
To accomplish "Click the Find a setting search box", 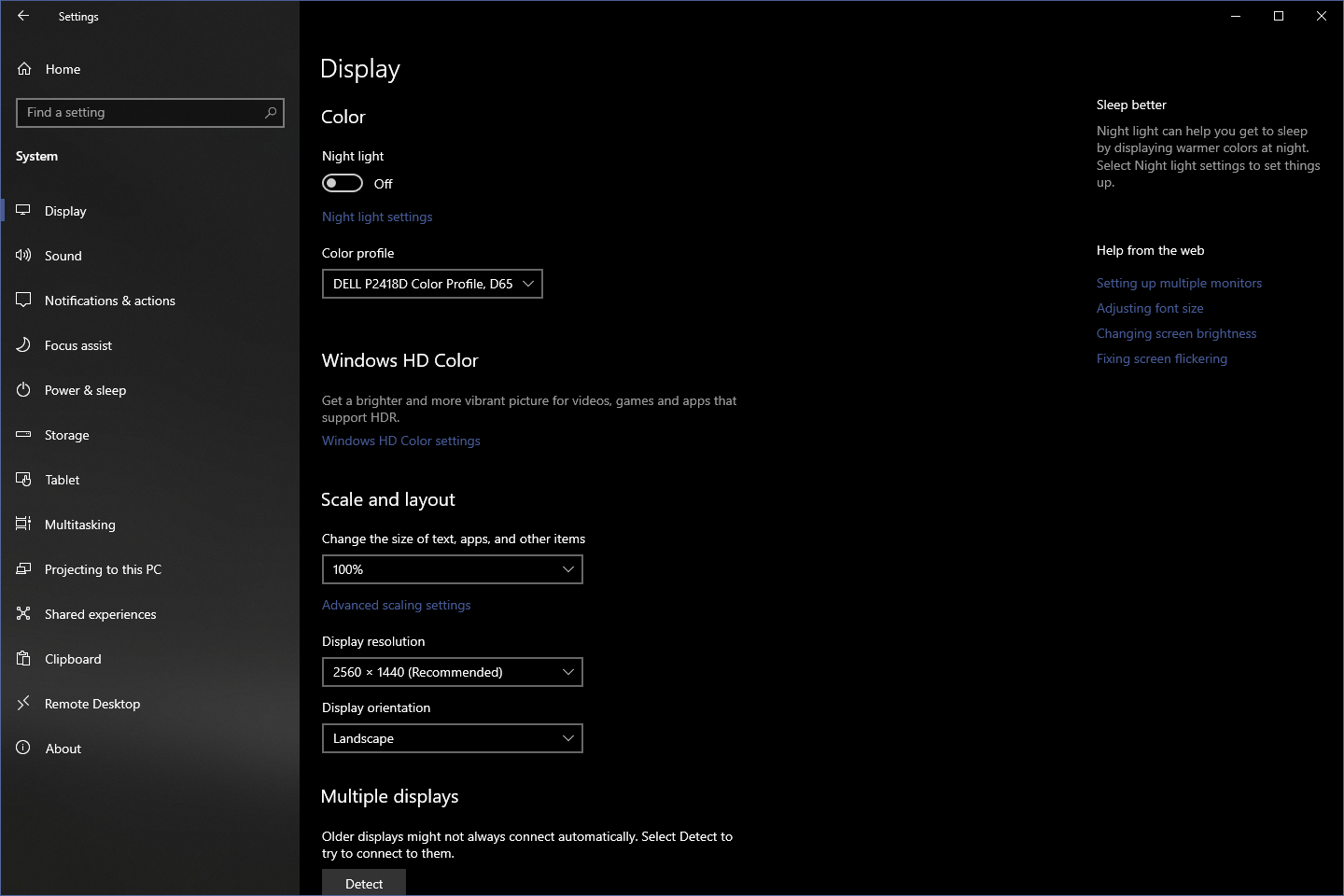I will tap(150, 113).
